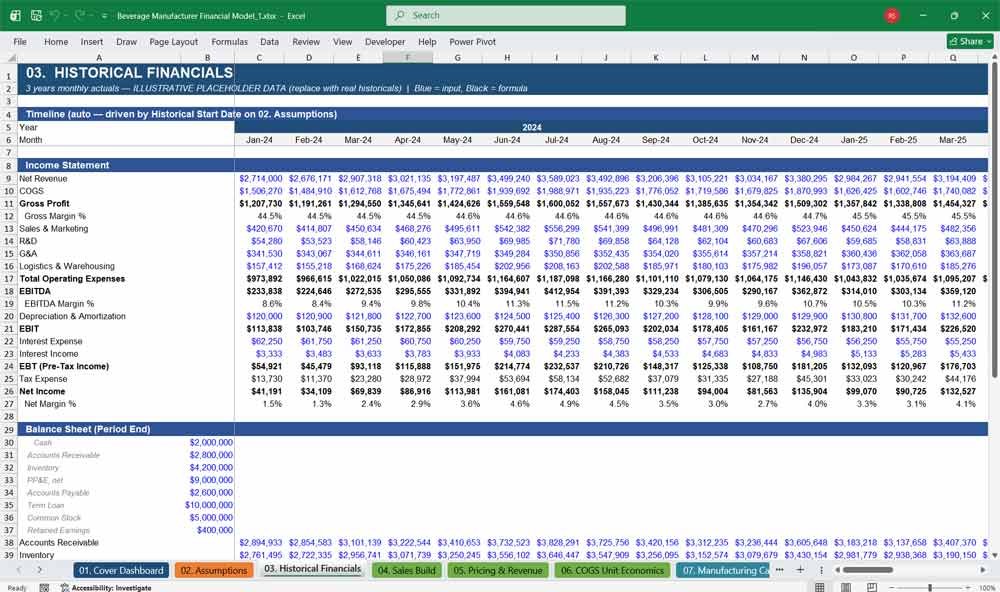The height and width of the screenshot is (592, 1000).
Task: Click the Save icon in Quick Access Toolbar
Action: (36, 15)
